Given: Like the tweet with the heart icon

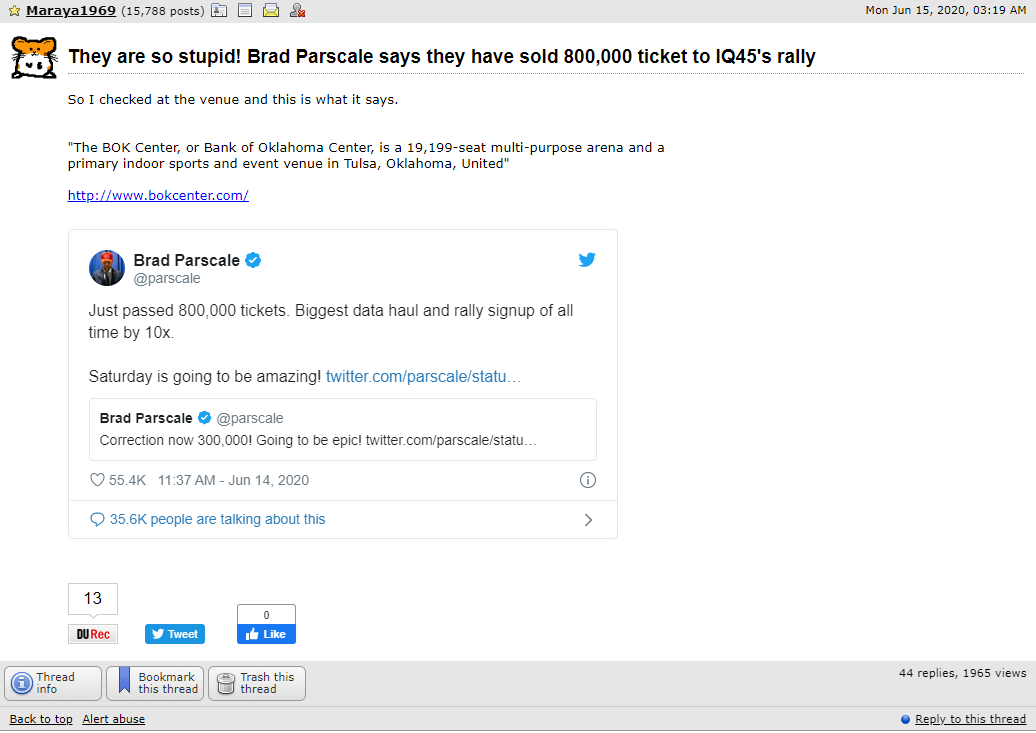Looking at the screenshot, I should [x=97, y=480].
